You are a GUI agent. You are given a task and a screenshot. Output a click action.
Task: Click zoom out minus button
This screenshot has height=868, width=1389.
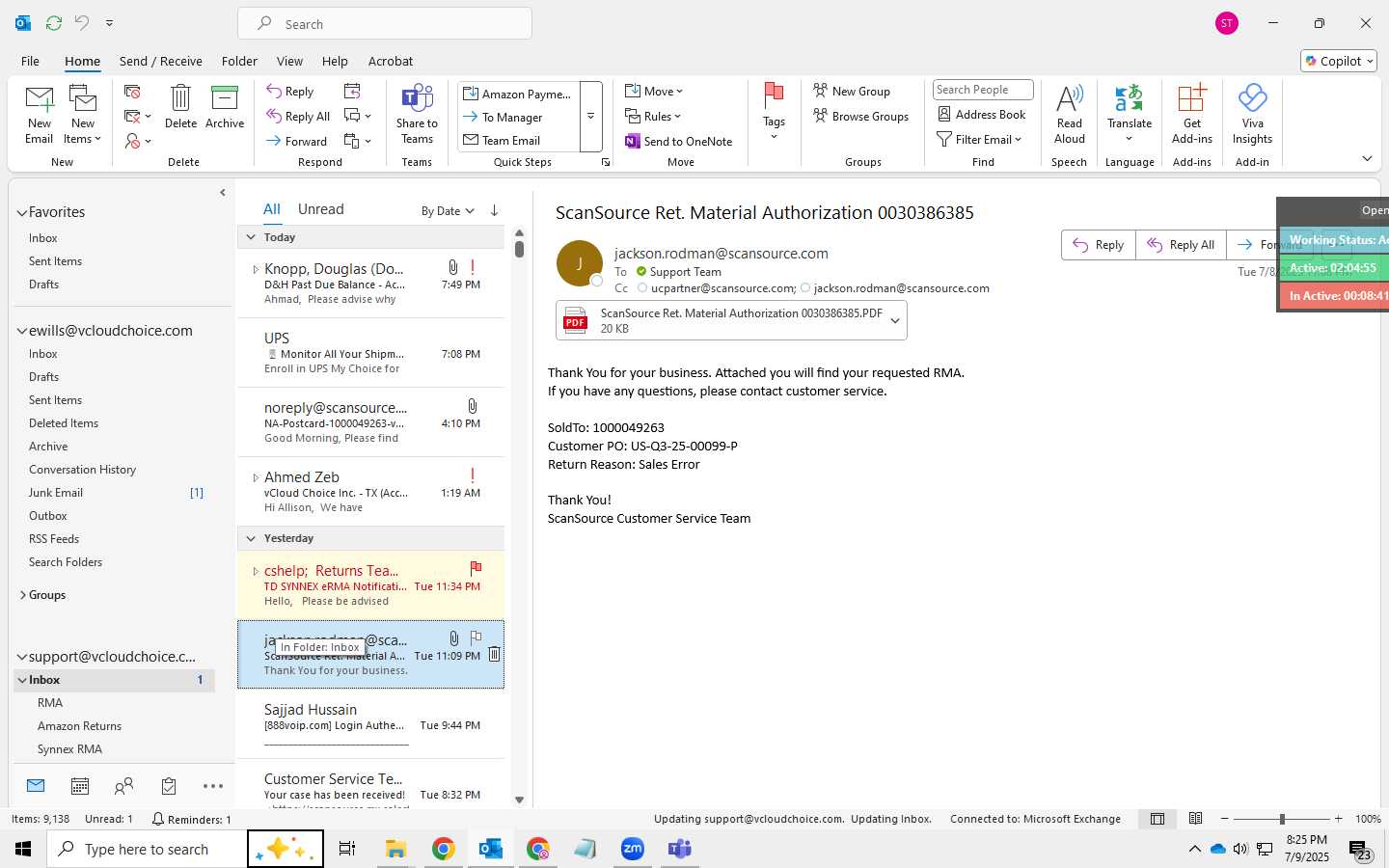click(x=1225, y=819)
